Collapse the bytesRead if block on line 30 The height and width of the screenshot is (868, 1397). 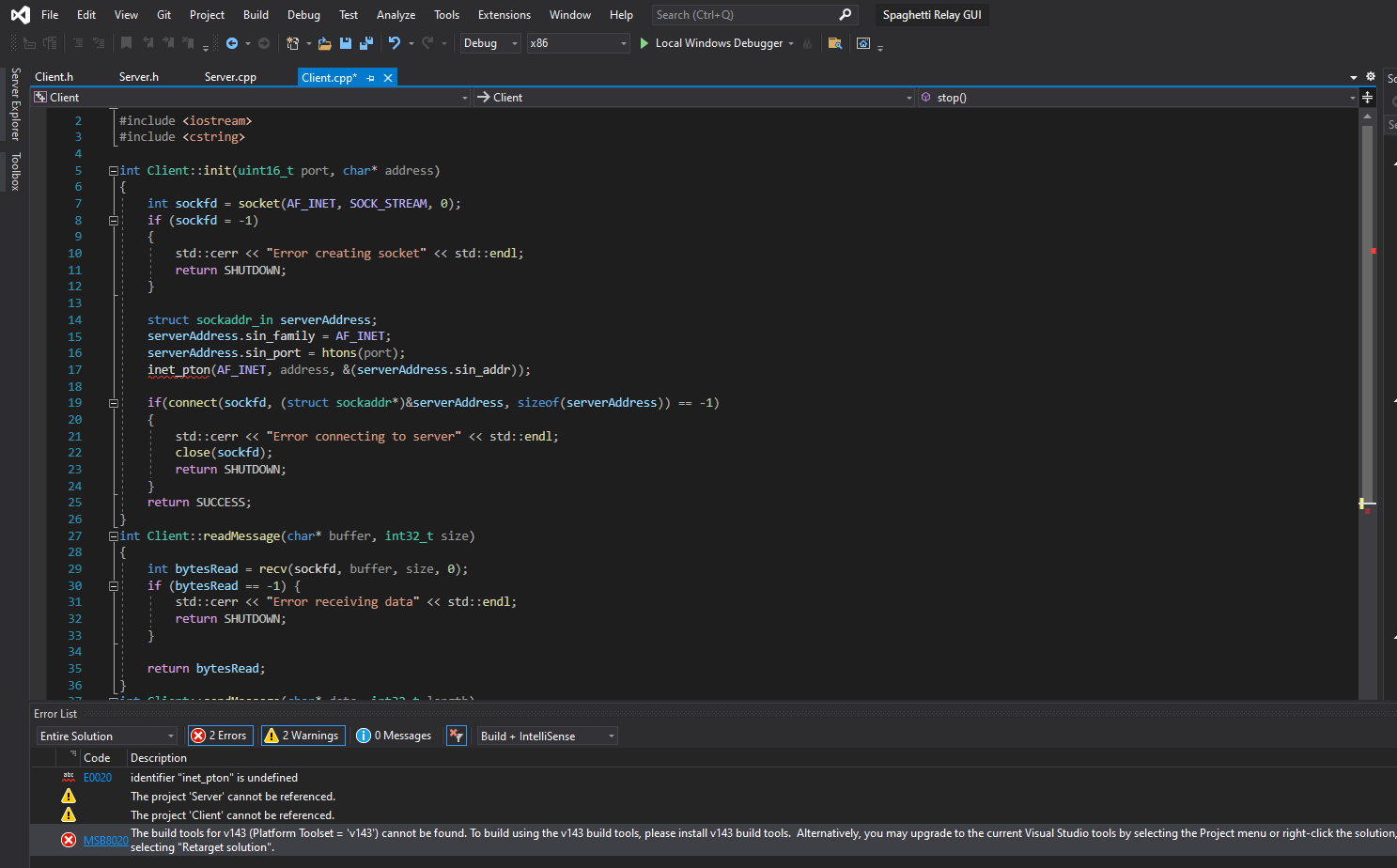[114, 586]
